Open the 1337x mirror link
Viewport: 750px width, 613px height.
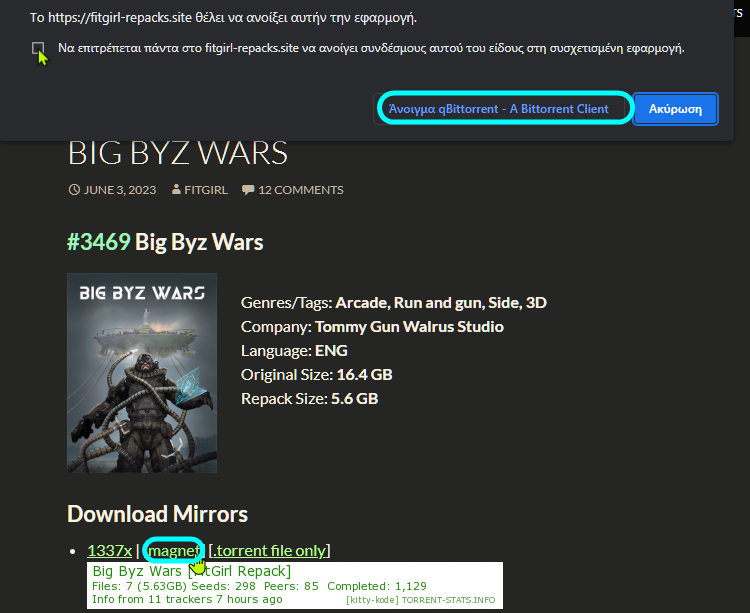(110, 550)
